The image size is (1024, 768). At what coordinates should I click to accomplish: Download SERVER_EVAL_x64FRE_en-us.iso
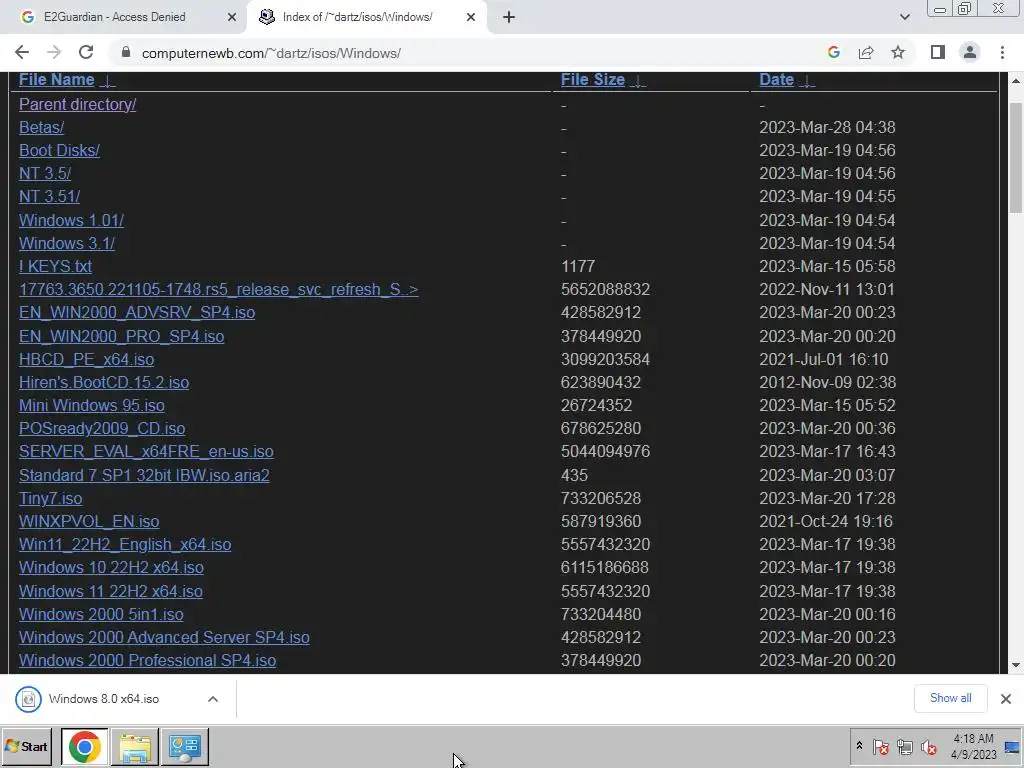click(146, 451)
